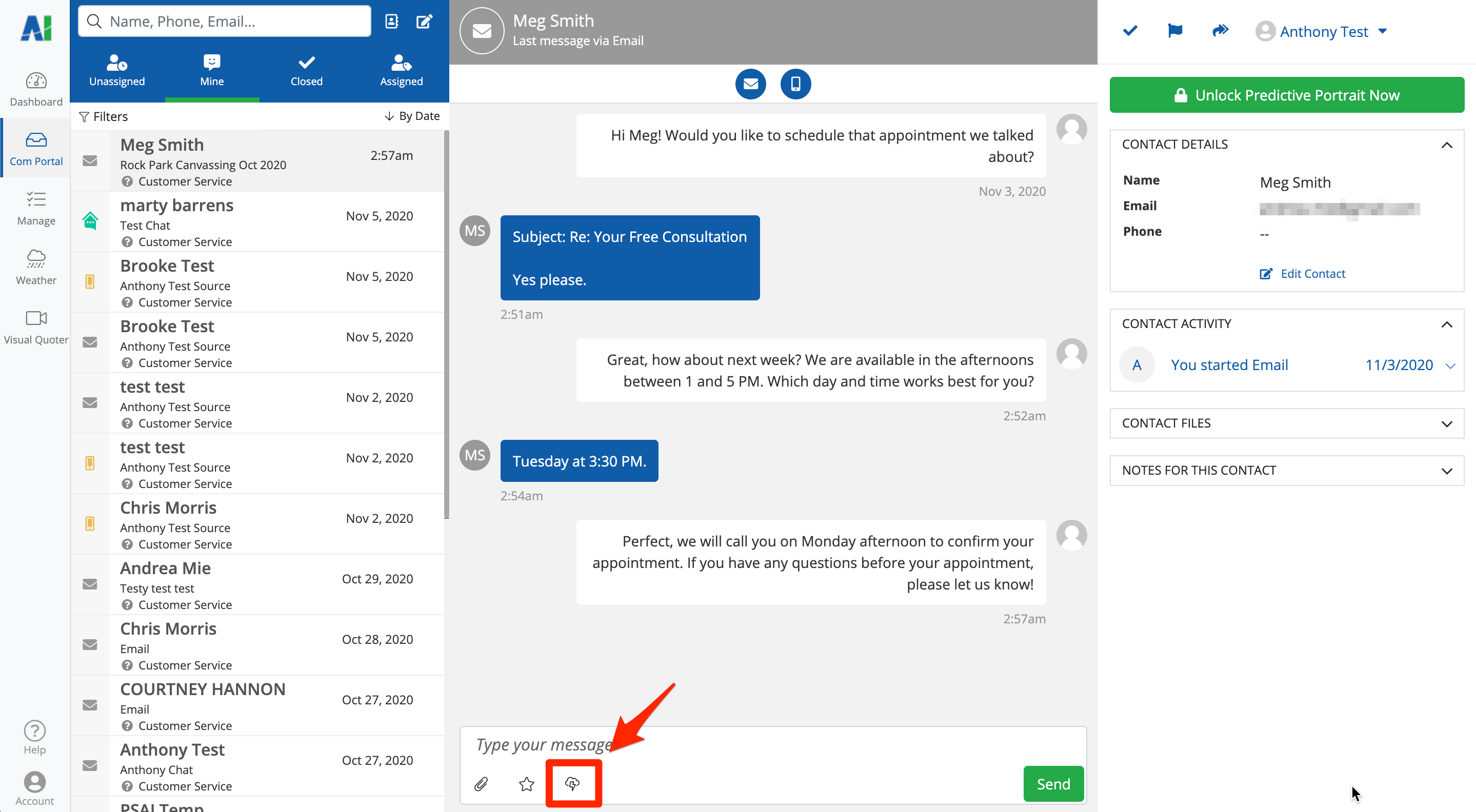Click the flag conversation icon
The height and width of the screenshot is (812, 1476).
[x=1174, y=31]
